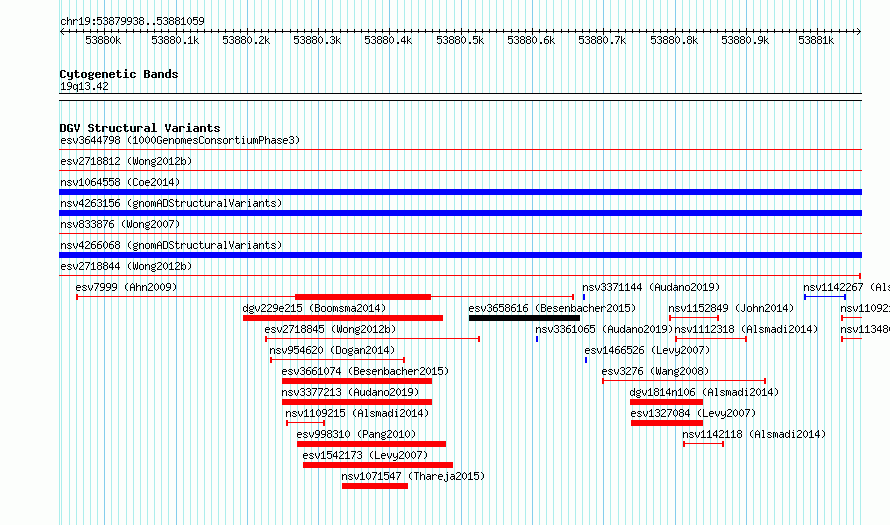Click the red bar under nsv1071547
The height and width of the screenshot is (525, 890).
pyautogui.click(x=375, y=486)
